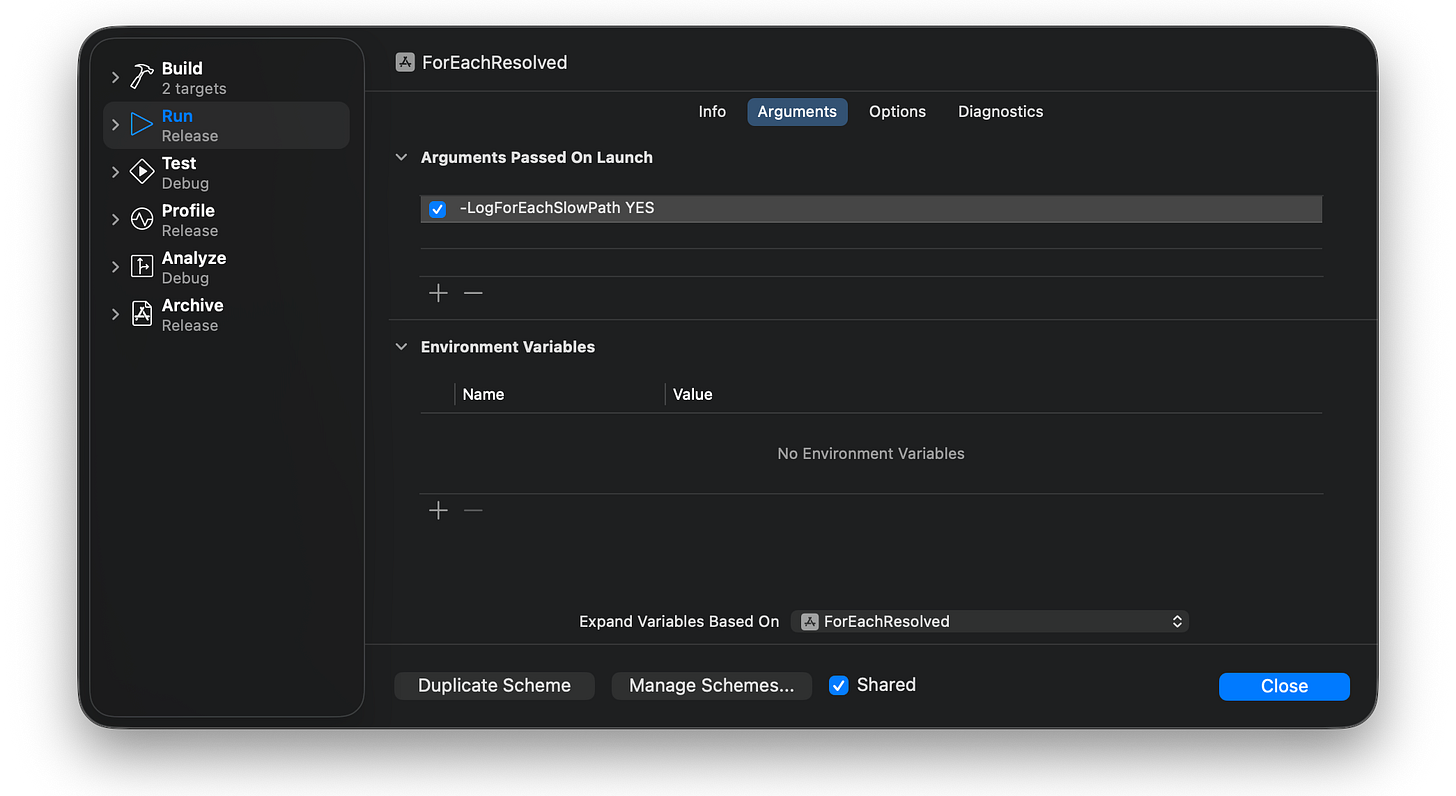This screenshot has height=796, width=1456.
Task: Remove selected launch argument with minus icon
Action: click(x=473, y=293)
